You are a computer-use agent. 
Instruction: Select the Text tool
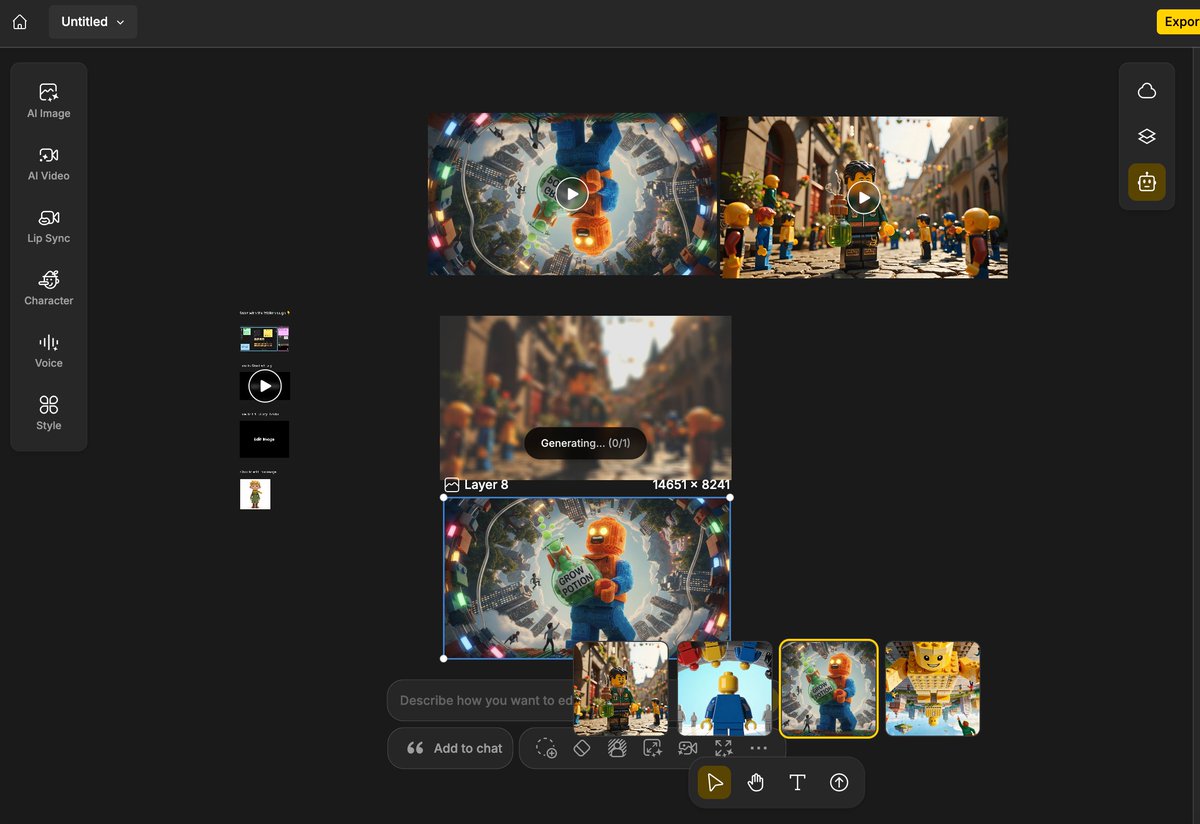point(797,782)
